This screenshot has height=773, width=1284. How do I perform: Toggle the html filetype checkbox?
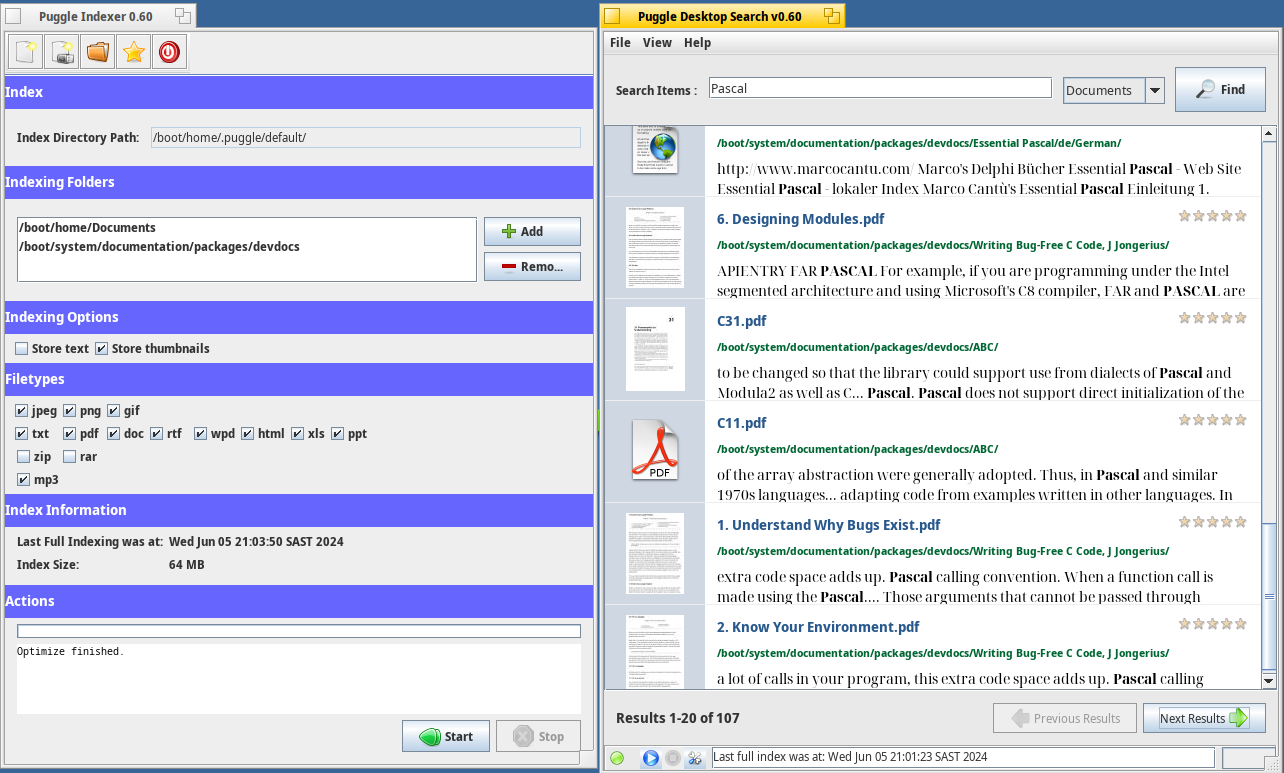coord(248,434)
